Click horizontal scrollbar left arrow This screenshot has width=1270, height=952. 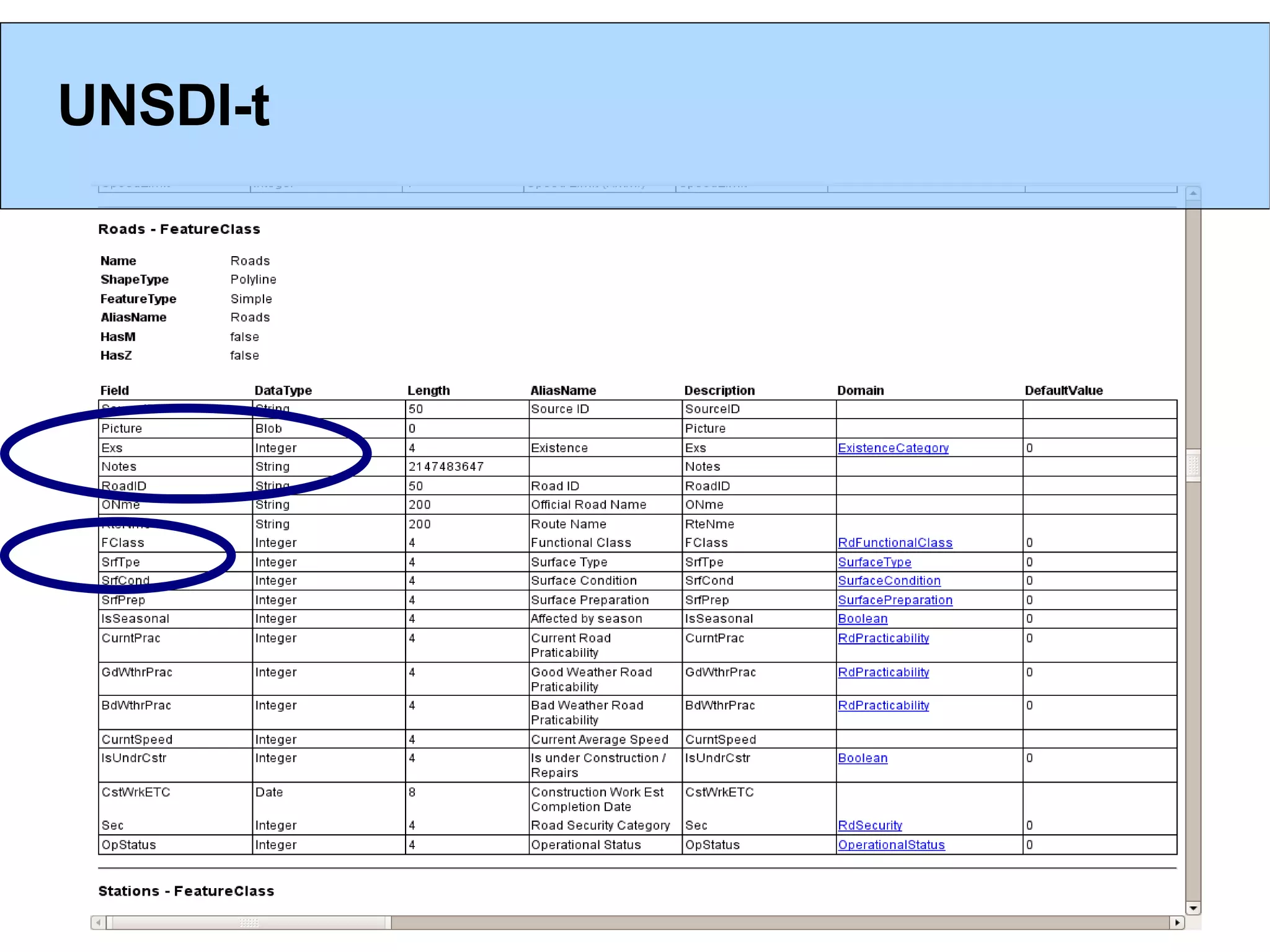(98, 922)
